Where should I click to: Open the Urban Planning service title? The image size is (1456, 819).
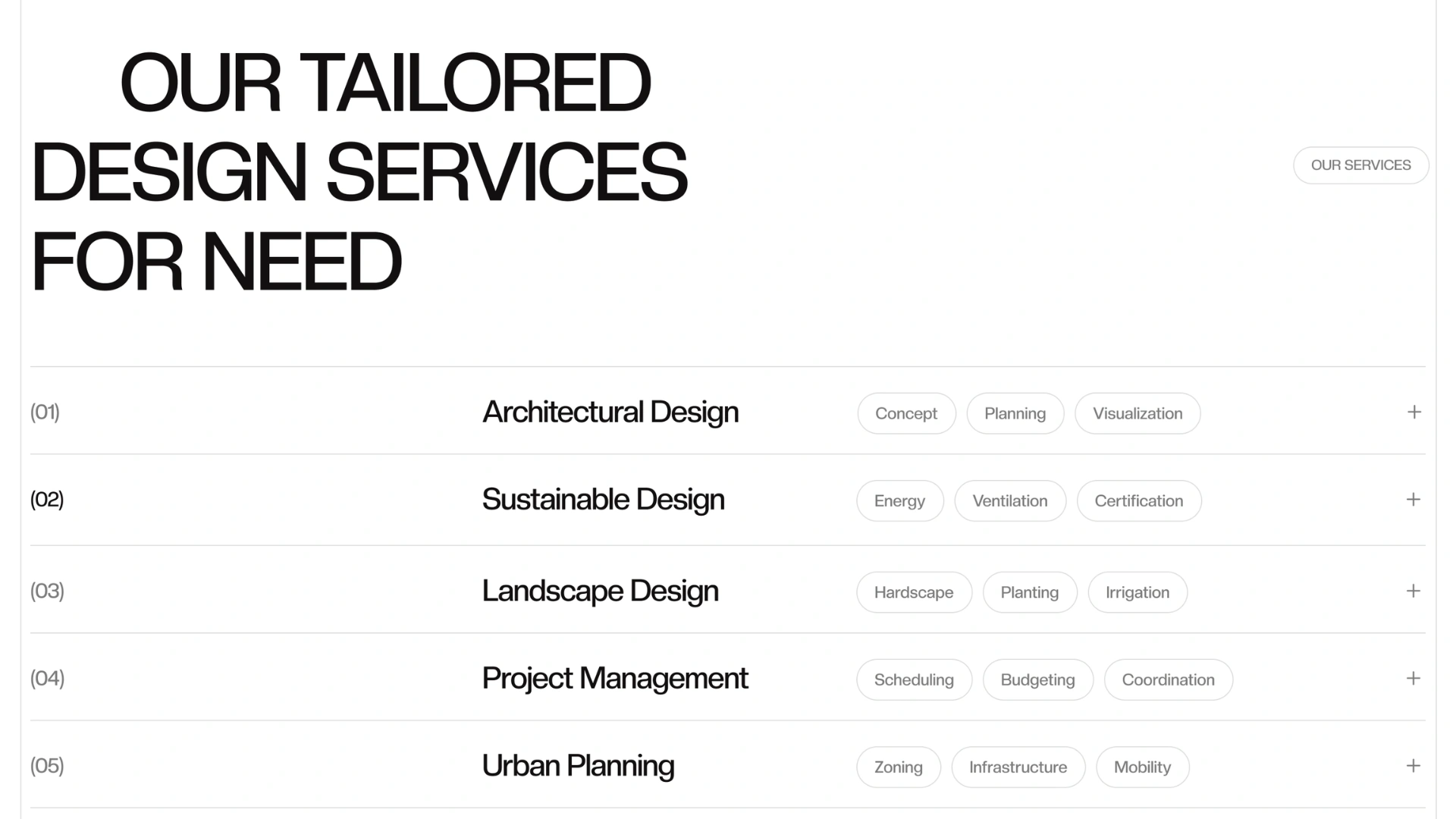coord(578,766)
